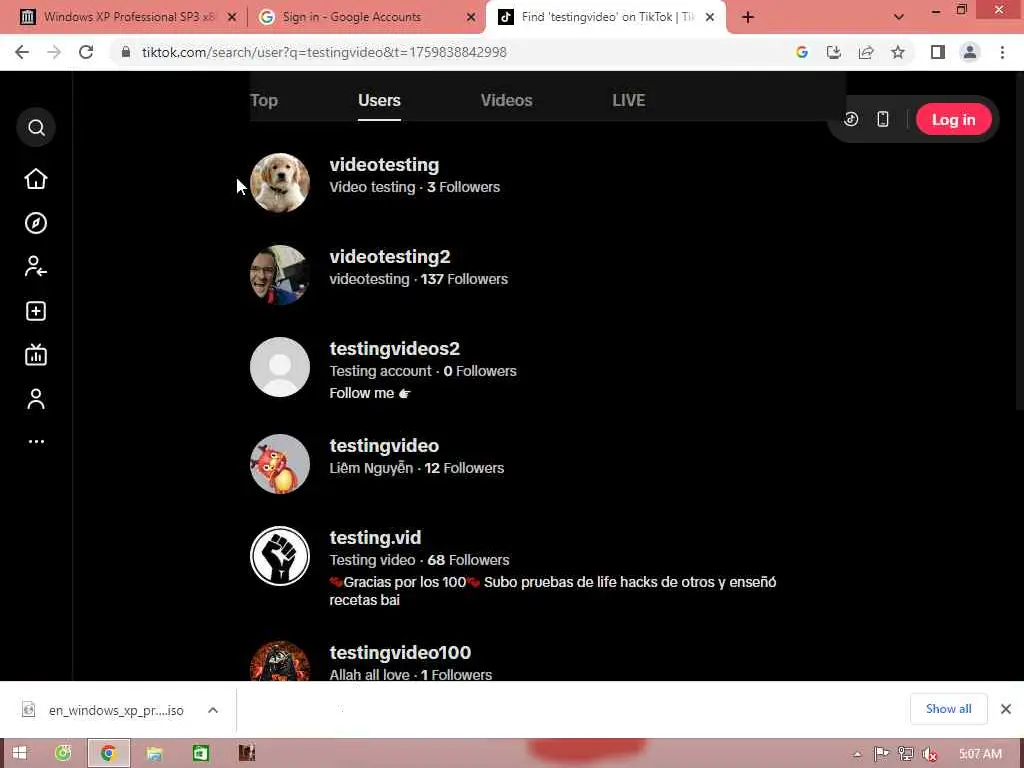Open the videotesting2 username link
Screen dimensions: 1024x768
point(390,257)
